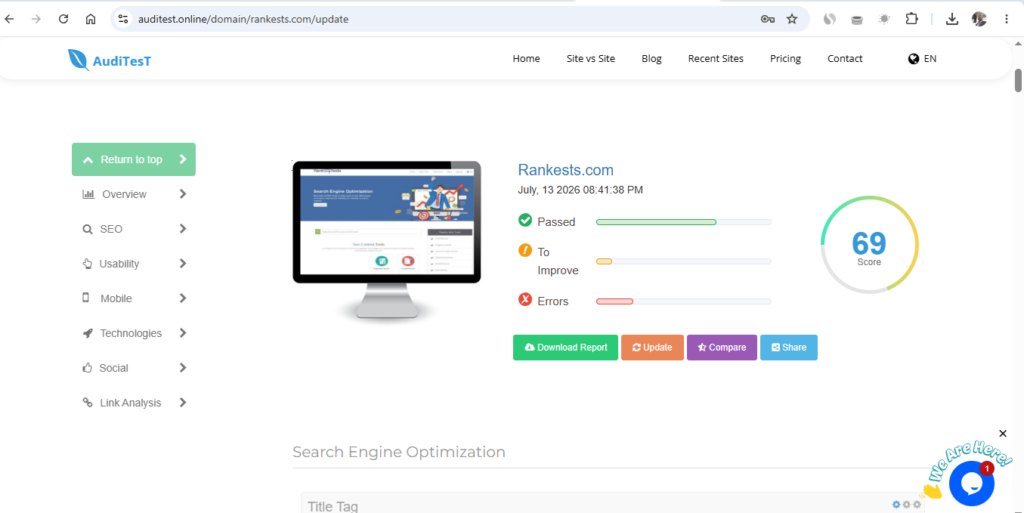Click the Social thumbs-up icon
The width and height of the screenshot is (1024, 513).
pos(88,367)
